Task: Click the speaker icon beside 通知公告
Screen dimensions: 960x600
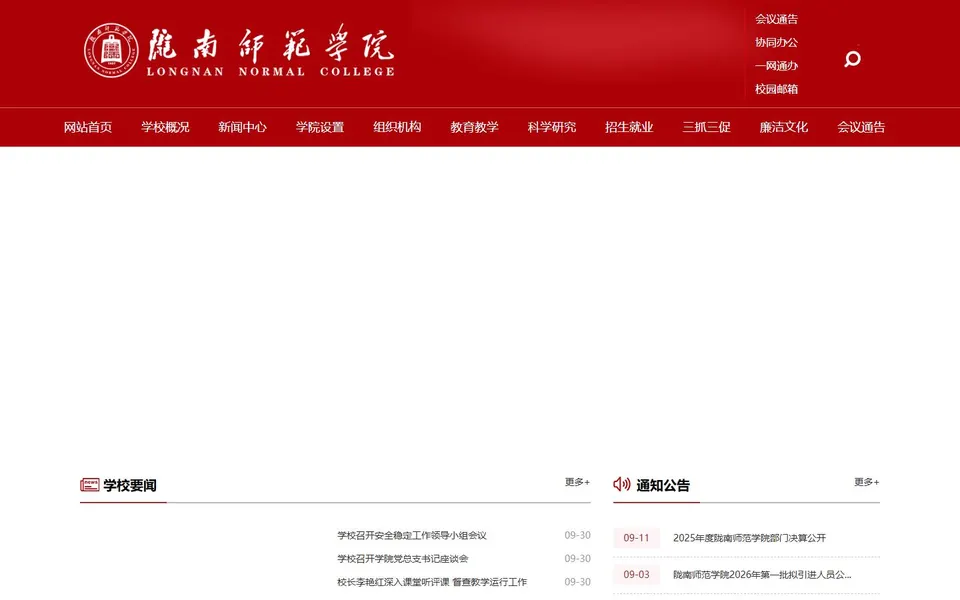Action: [621, 484]
